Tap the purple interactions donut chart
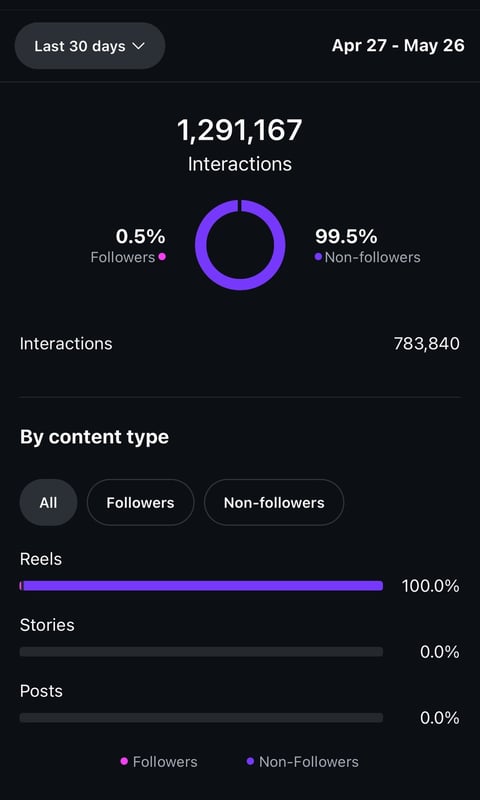 coord(240,245)
